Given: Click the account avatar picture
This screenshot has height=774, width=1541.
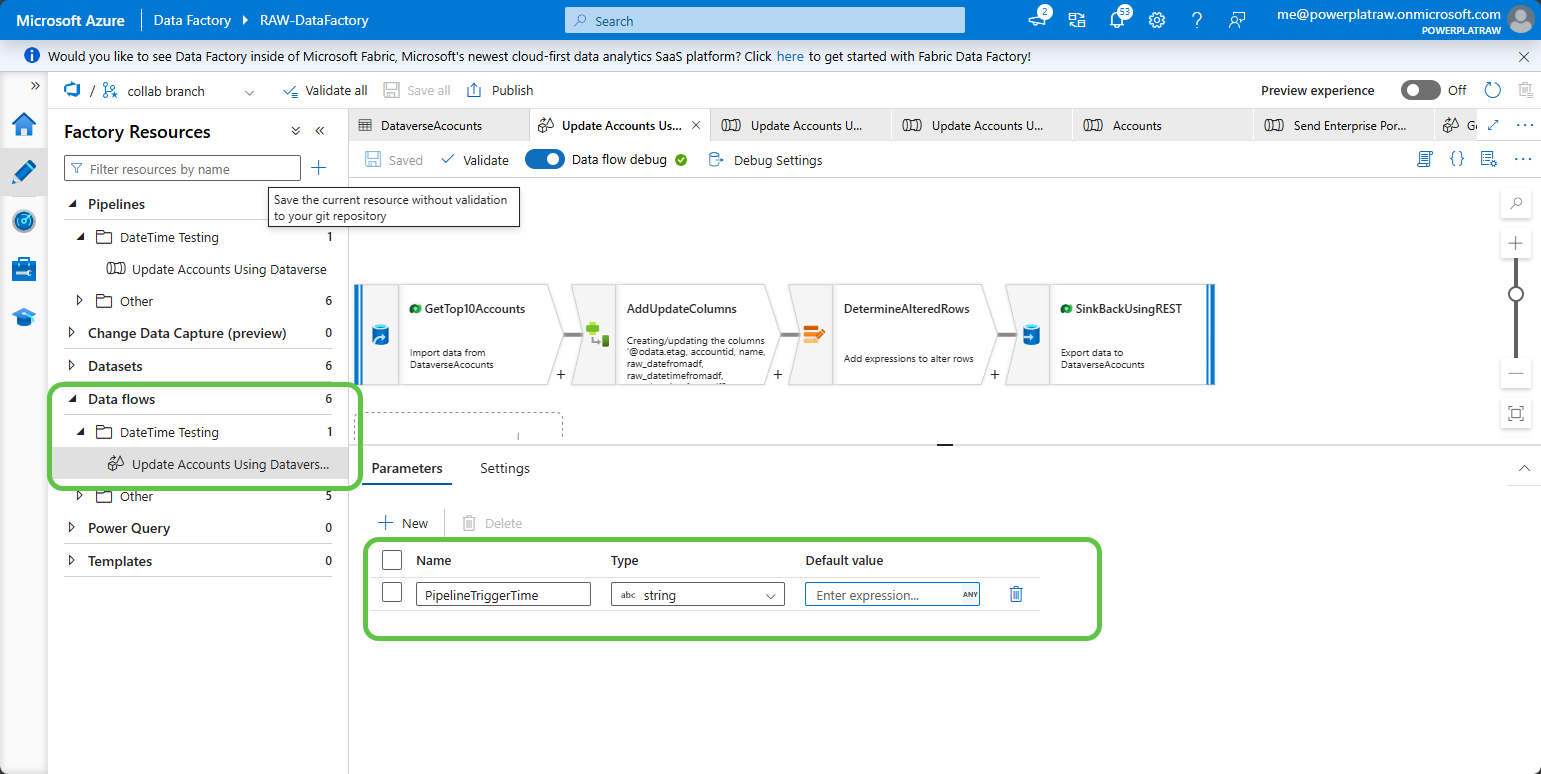Looking at the screenshot, I should pyautogui.click(x=1521, y=20).
